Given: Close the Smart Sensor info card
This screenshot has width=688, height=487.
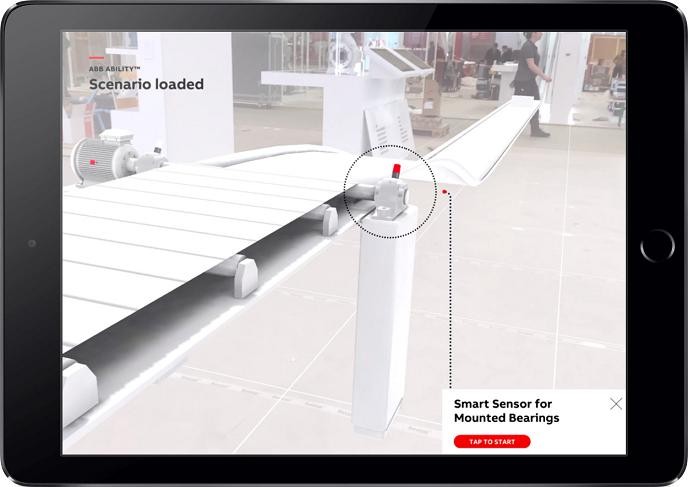Looking at the screenshot, I should click(x=616, y=404).
